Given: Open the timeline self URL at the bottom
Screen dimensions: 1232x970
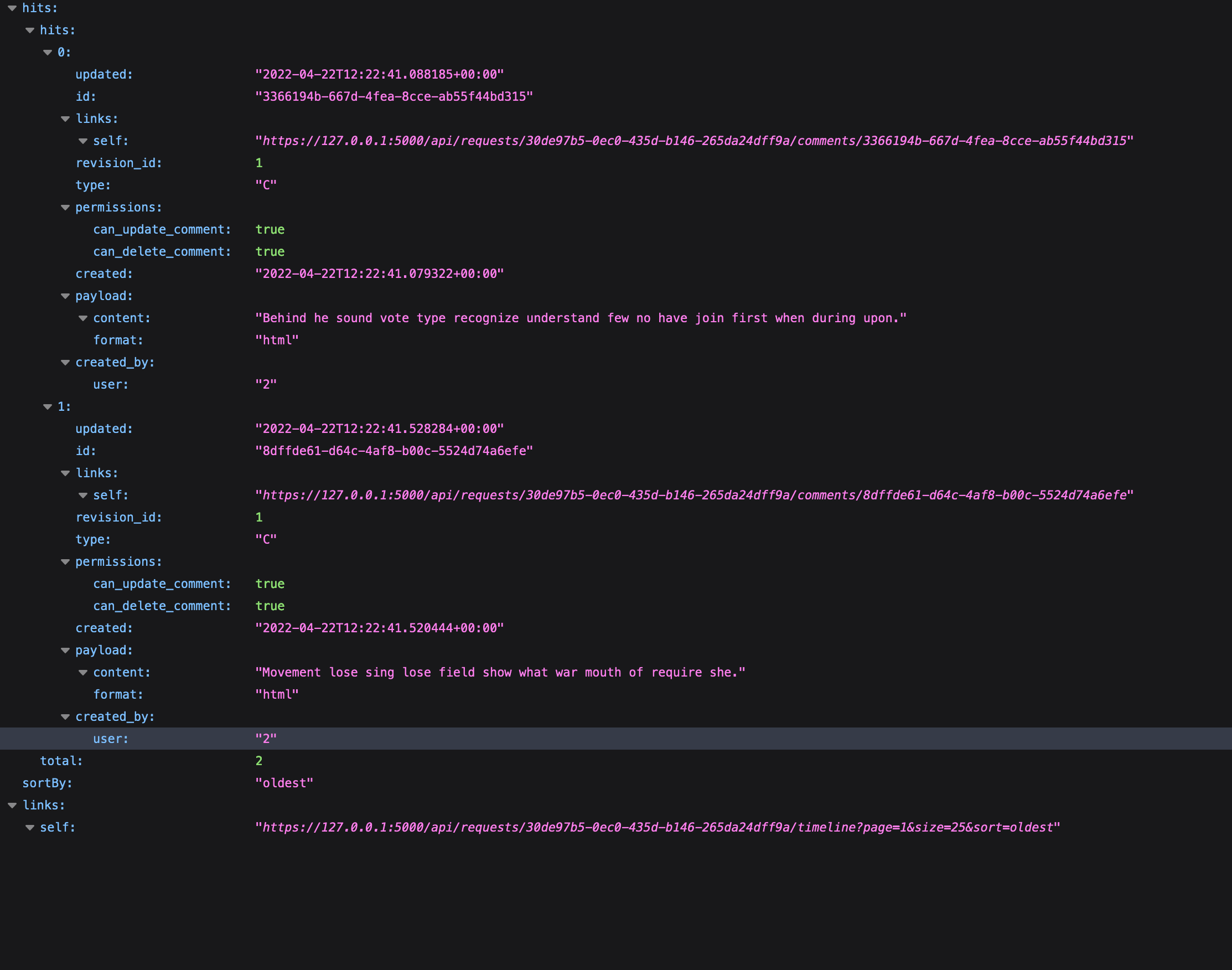Looking at the screenshot, I should 656,827.
